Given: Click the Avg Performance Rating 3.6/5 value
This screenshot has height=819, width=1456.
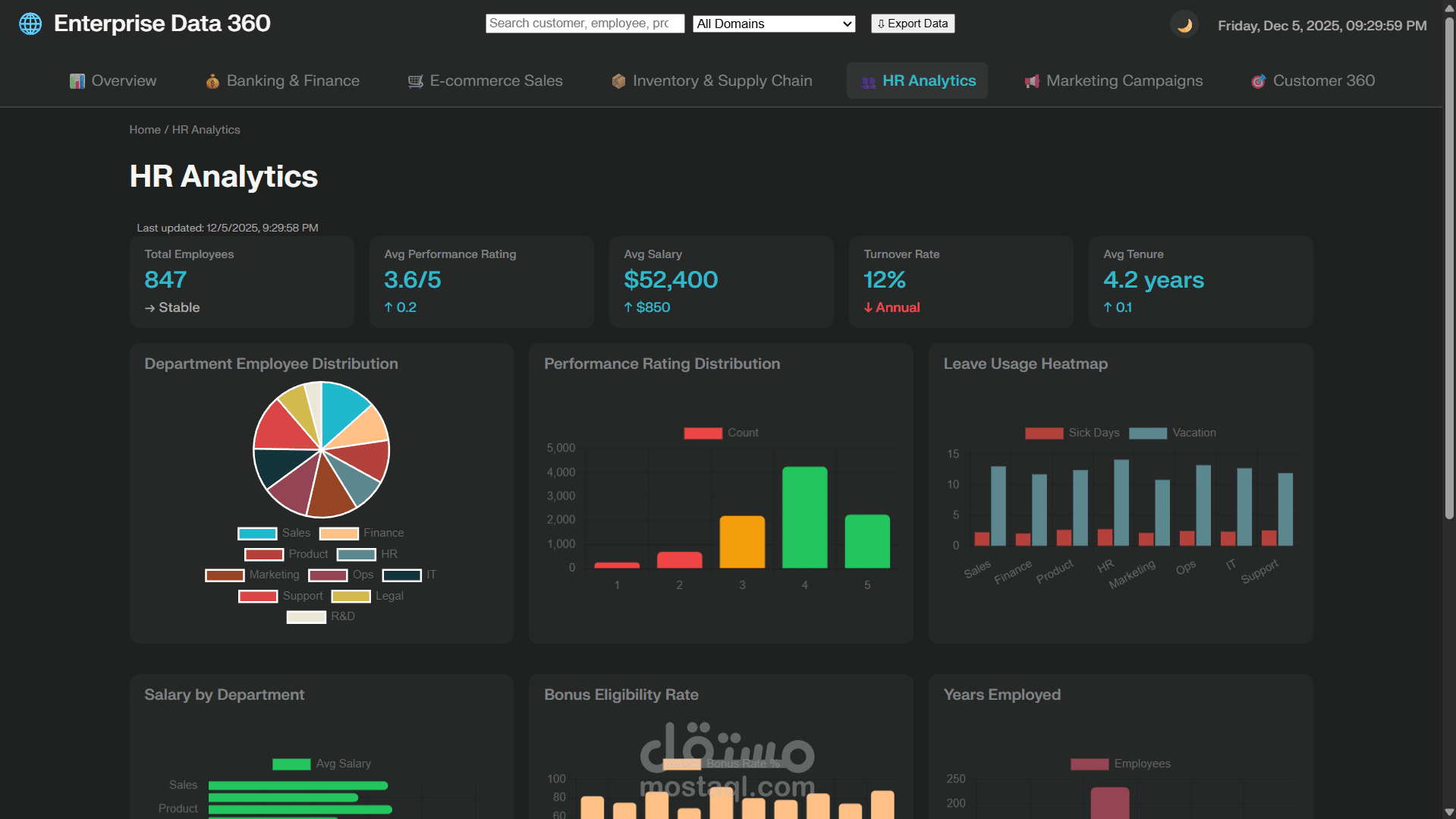Looking at the screenshot, I should (x=413, y=280).
